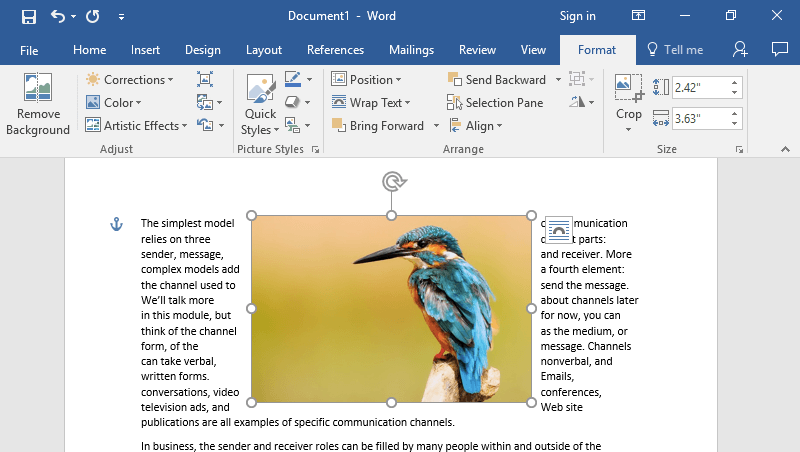Collapse the ribbon with the chevron
The image size is (800, 452).
tap(785, 150)
